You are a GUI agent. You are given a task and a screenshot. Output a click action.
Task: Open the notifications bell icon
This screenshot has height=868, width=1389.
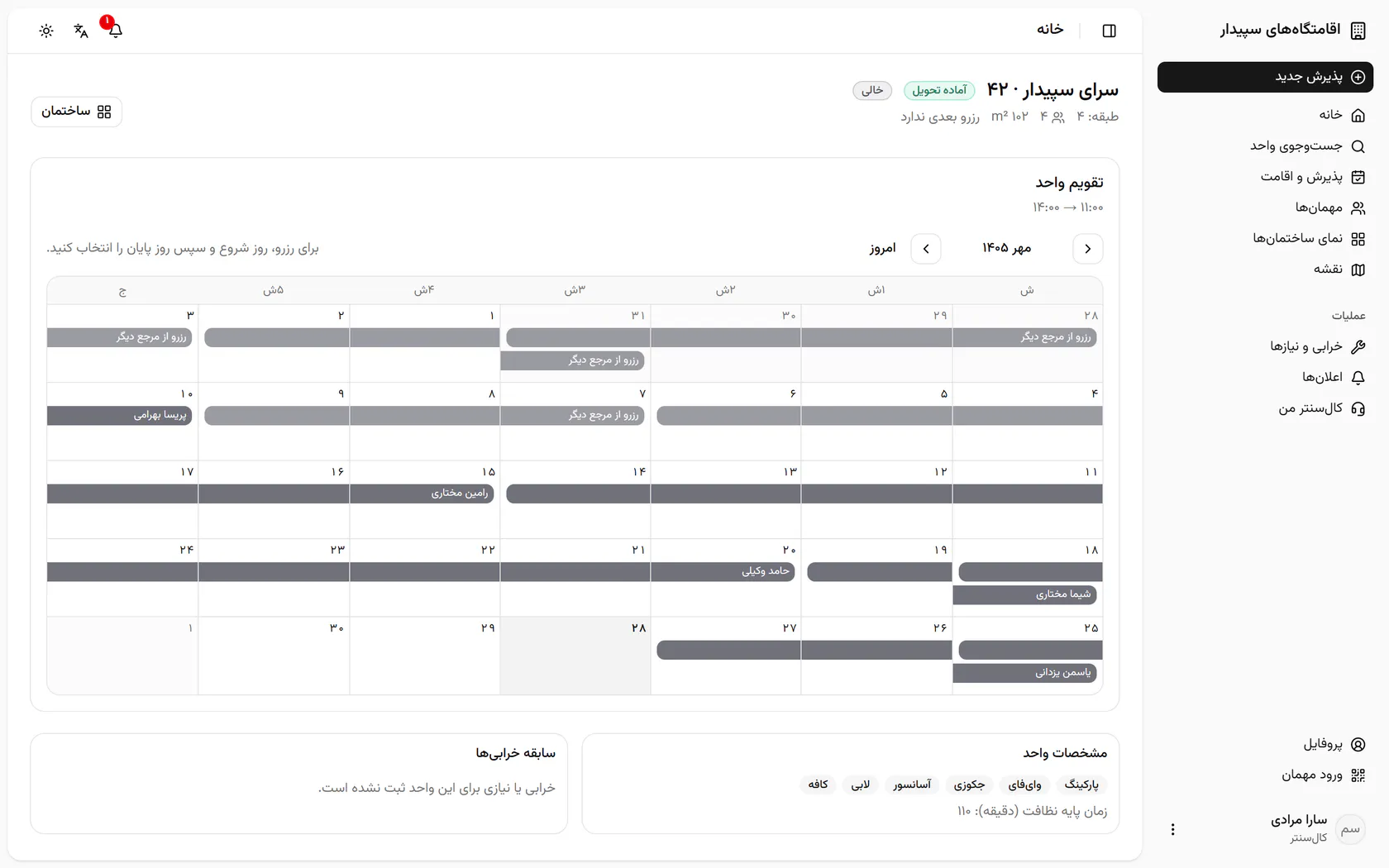point(116,31)
